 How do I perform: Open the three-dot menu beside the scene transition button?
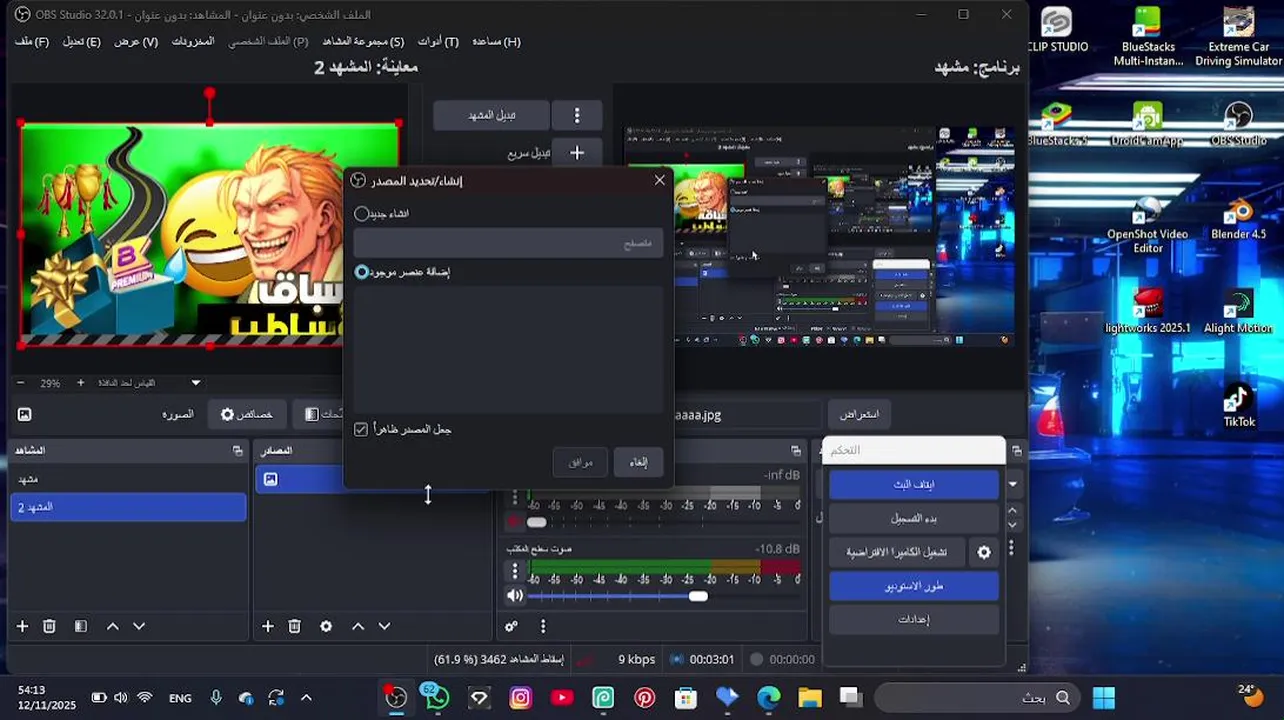click(577, 115)
